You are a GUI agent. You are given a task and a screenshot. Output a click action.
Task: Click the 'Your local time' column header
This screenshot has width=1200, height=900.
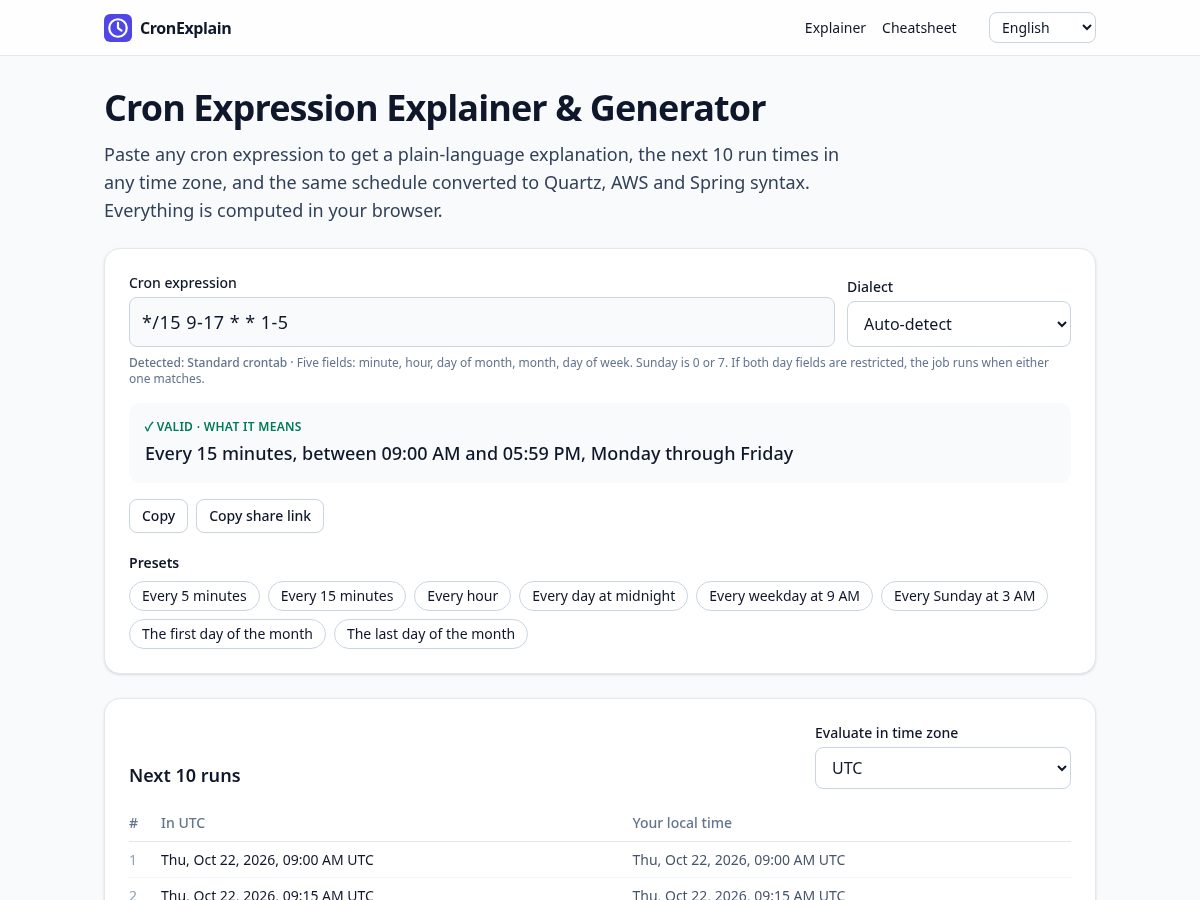click(x=682, y=823)
